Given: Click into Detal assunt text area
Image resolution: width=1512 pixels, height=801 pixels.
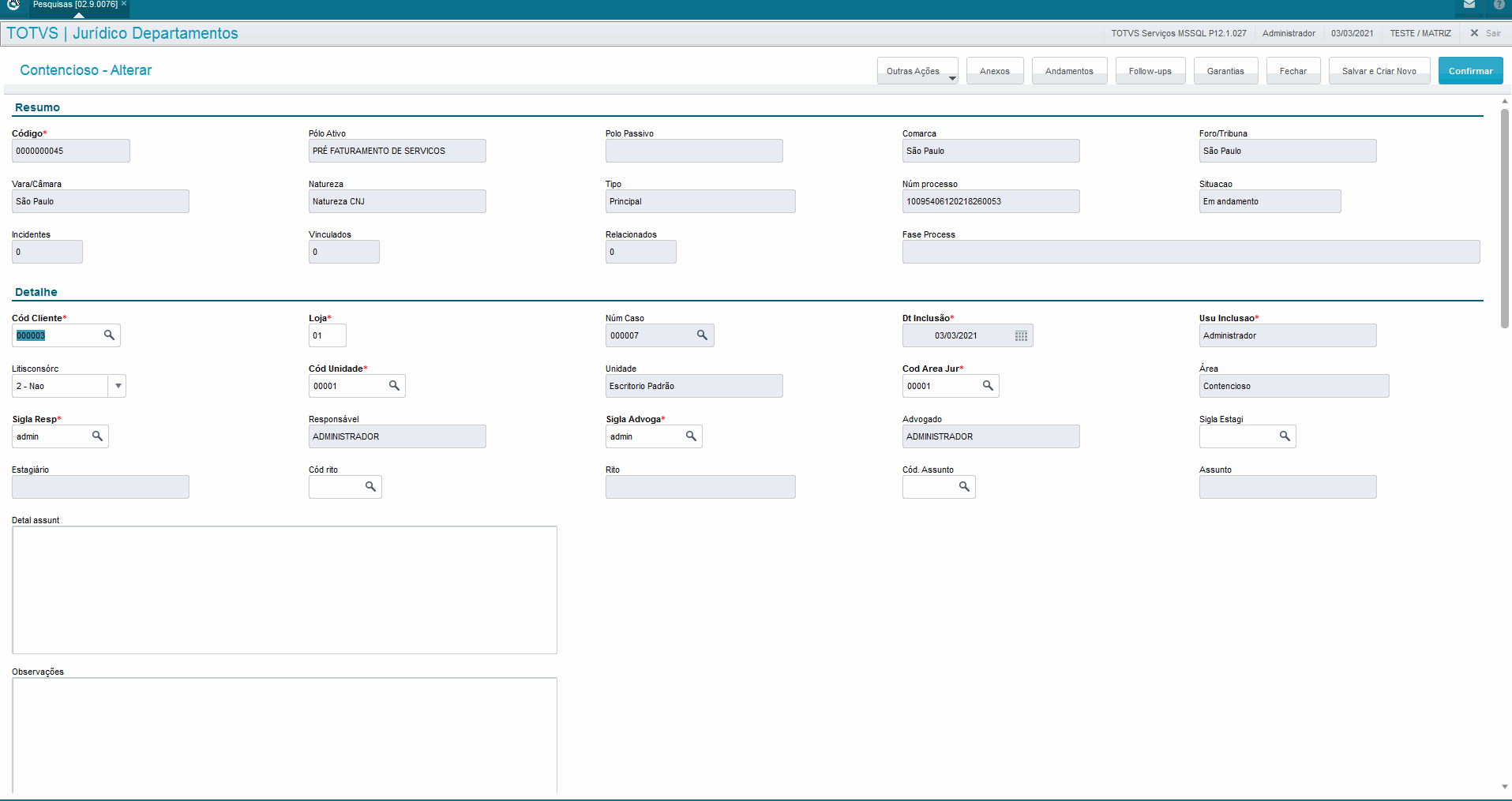Looking at the screenshot, I should pyautogui.click(x=284, y=590).
